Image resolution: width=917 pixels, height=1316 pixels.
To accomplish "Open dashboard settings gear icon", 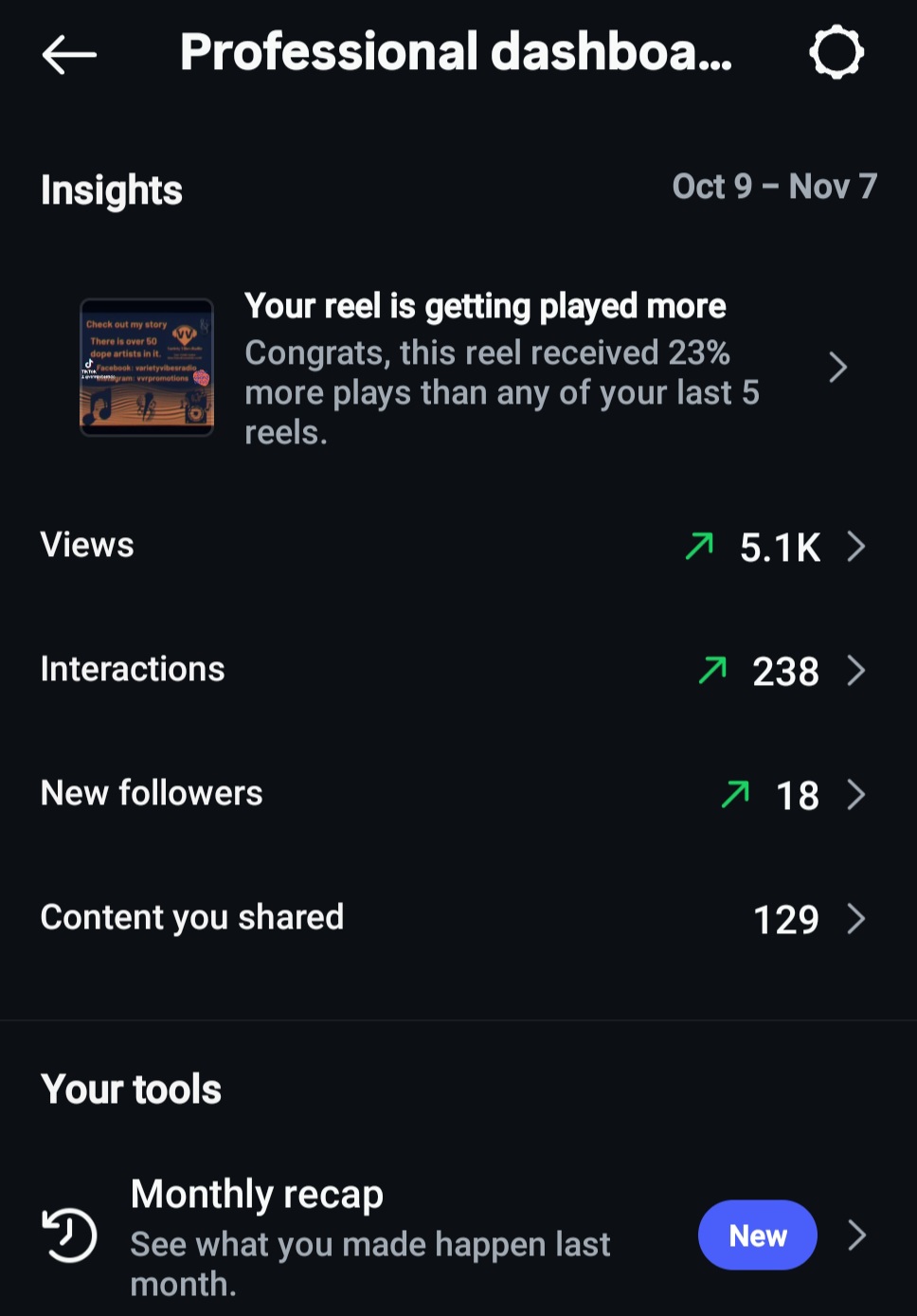I will click(836, 52).
